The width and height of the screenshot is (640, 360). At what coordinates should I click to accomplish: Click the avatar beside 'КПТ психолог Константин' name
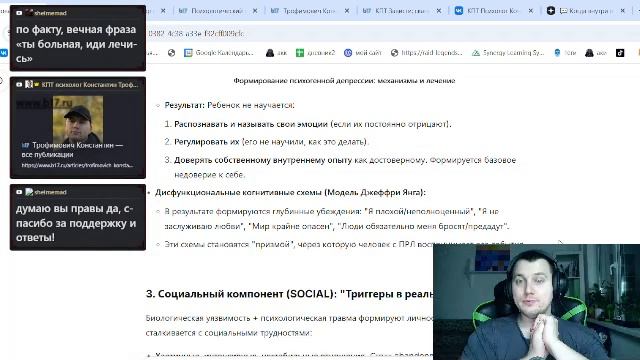(29, 84)
